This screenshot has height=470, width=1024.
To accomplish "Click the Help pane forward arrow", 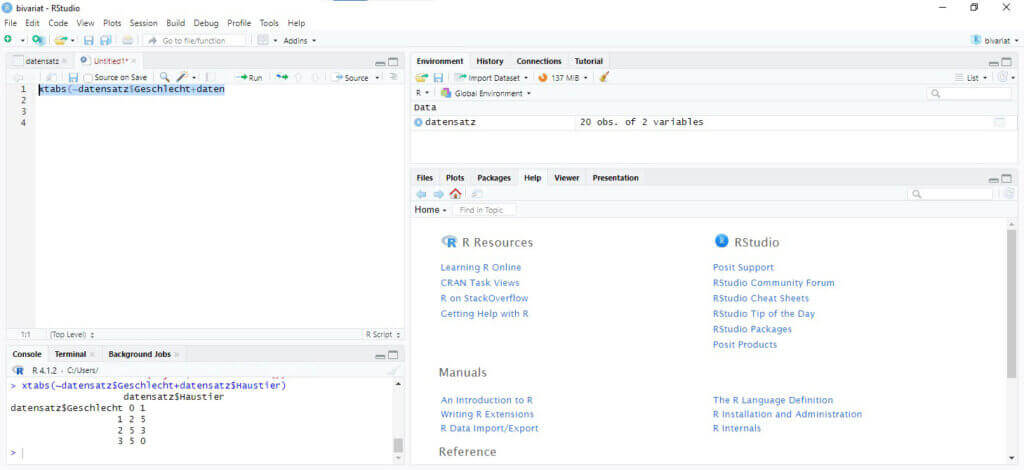I will tap(438, 194).
